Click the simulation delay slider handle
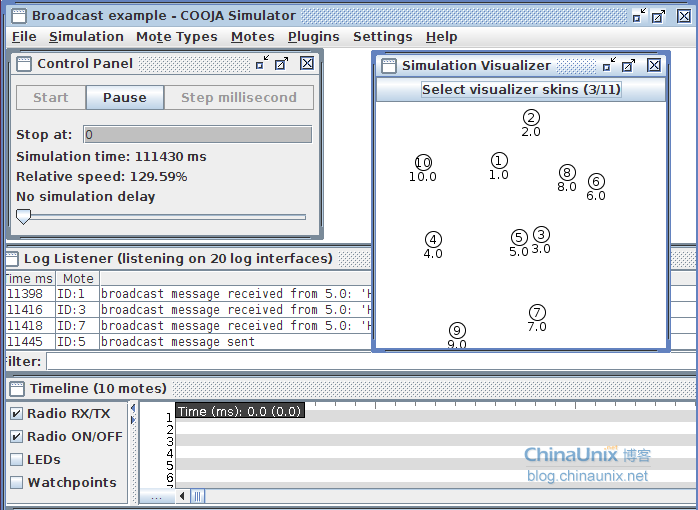 [x=23, y=215]
